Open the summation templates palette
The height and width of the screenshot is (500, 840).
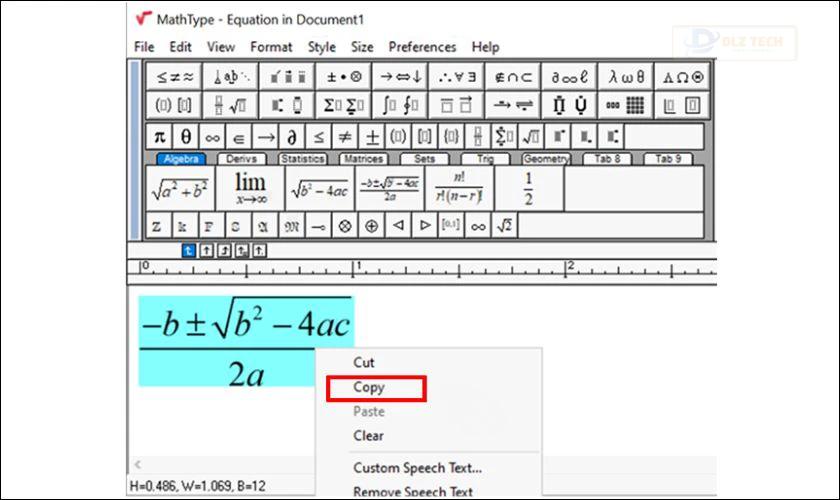point(344,105)
